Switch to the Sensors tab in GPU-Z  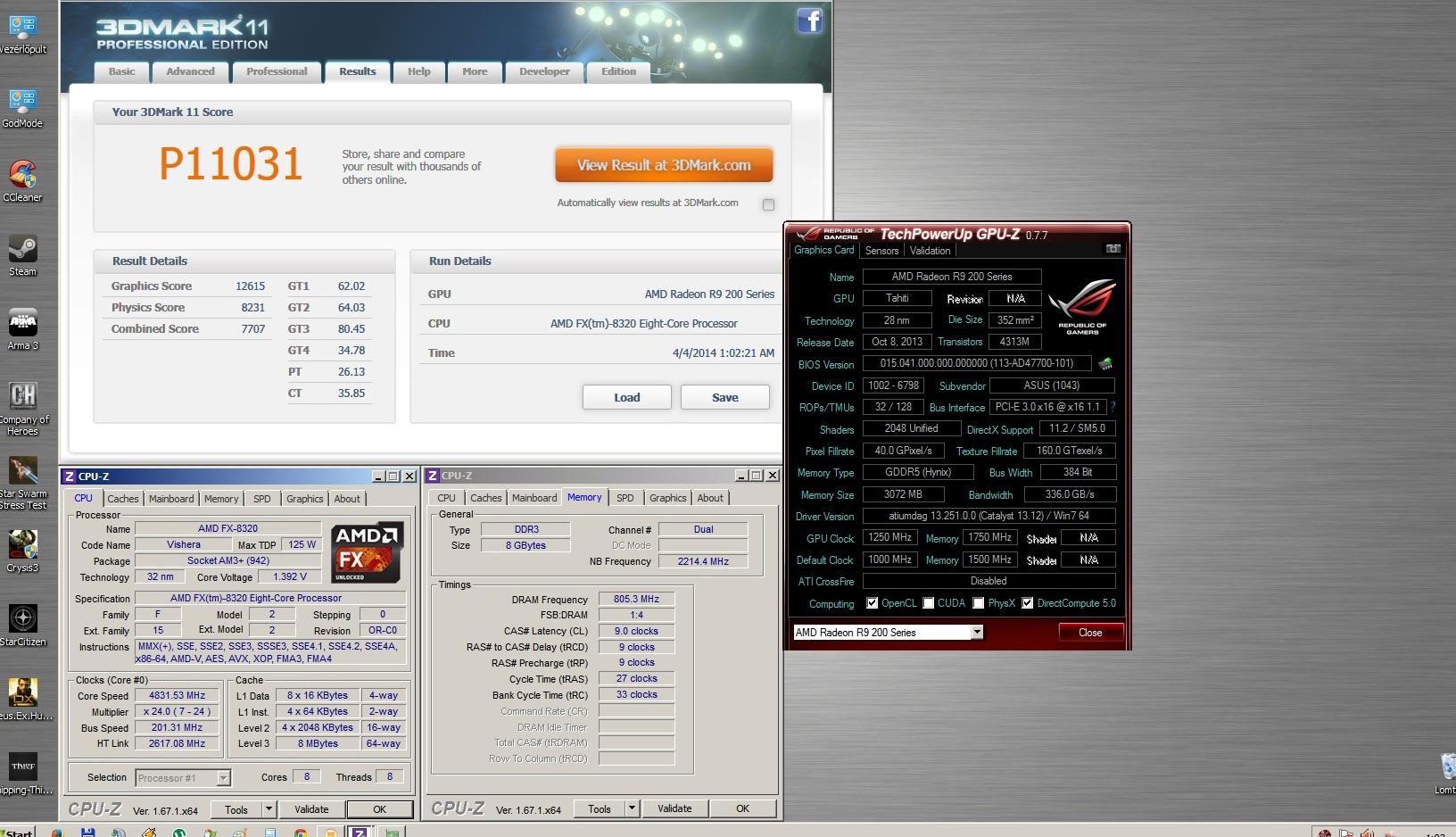881,251
